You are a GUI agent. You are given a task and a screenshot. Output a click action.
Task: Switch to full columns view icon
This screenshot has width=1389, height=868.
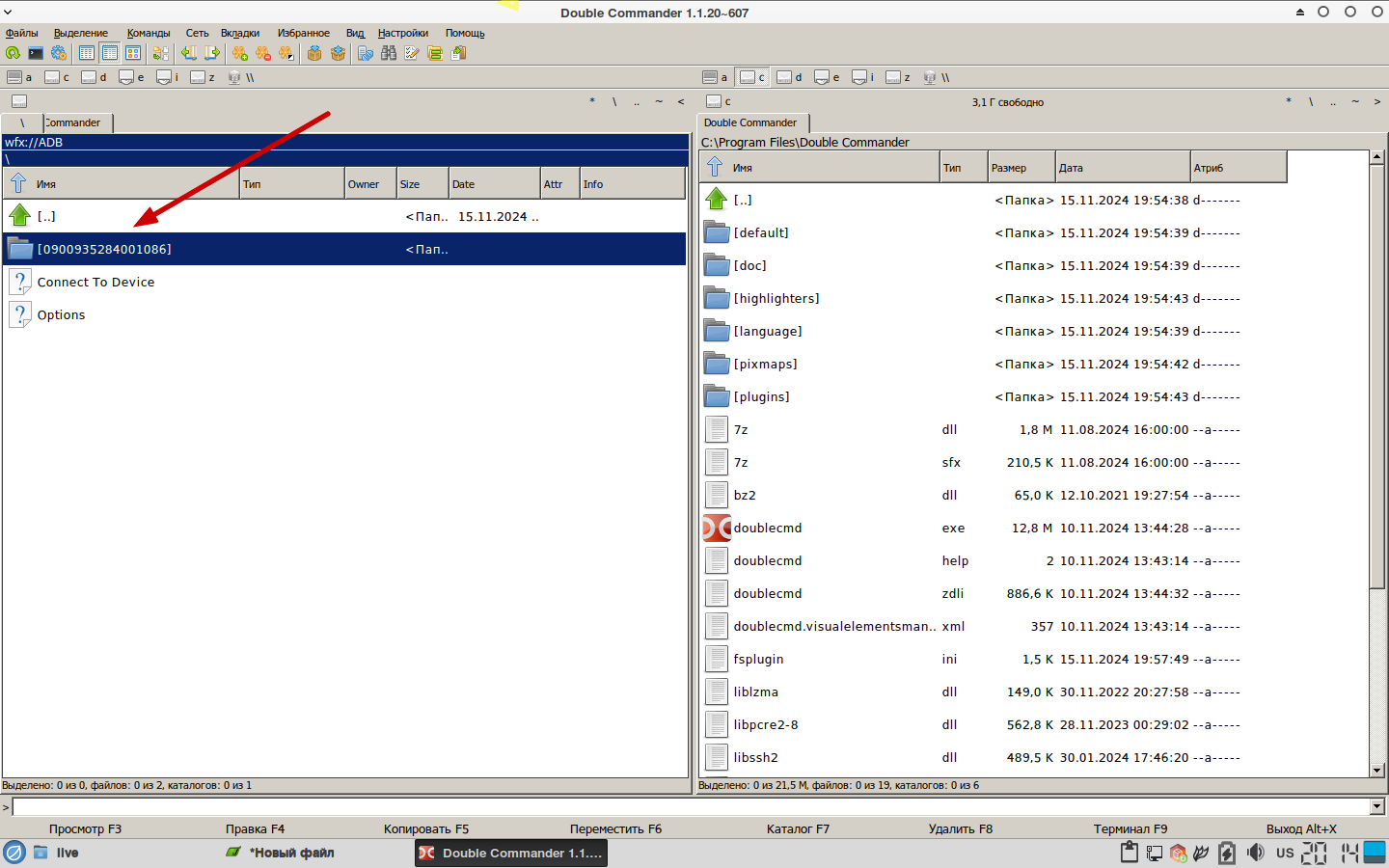110,53
